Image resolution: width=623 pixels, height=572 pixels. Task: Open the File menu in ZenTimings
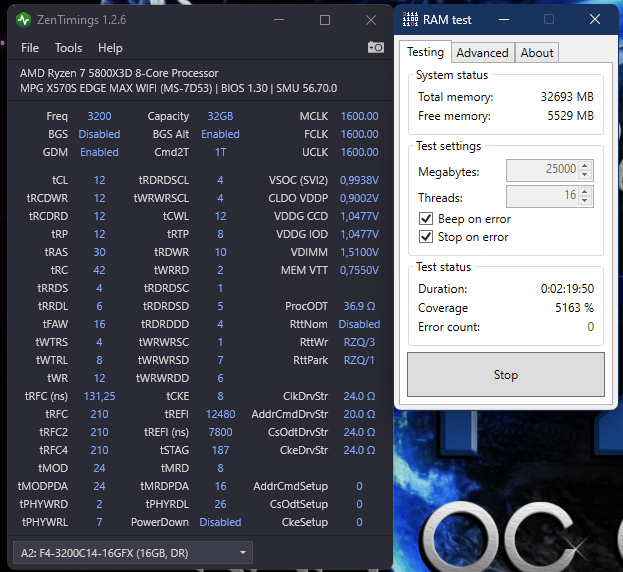30,48
